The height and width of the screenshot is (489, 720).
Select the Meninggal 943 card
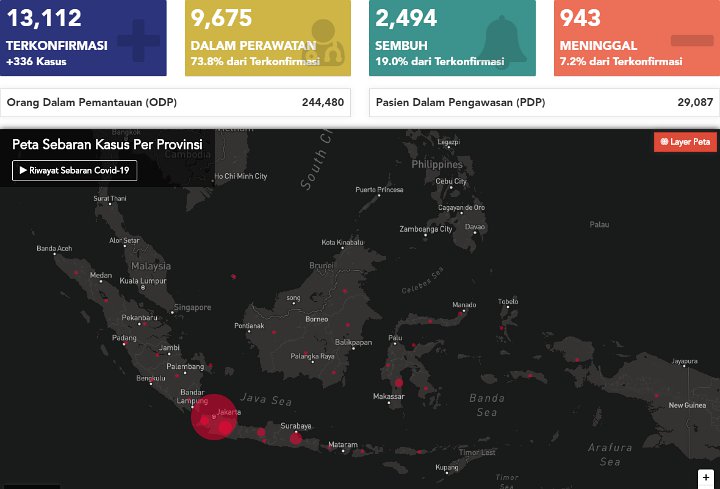tap(637, 38)
